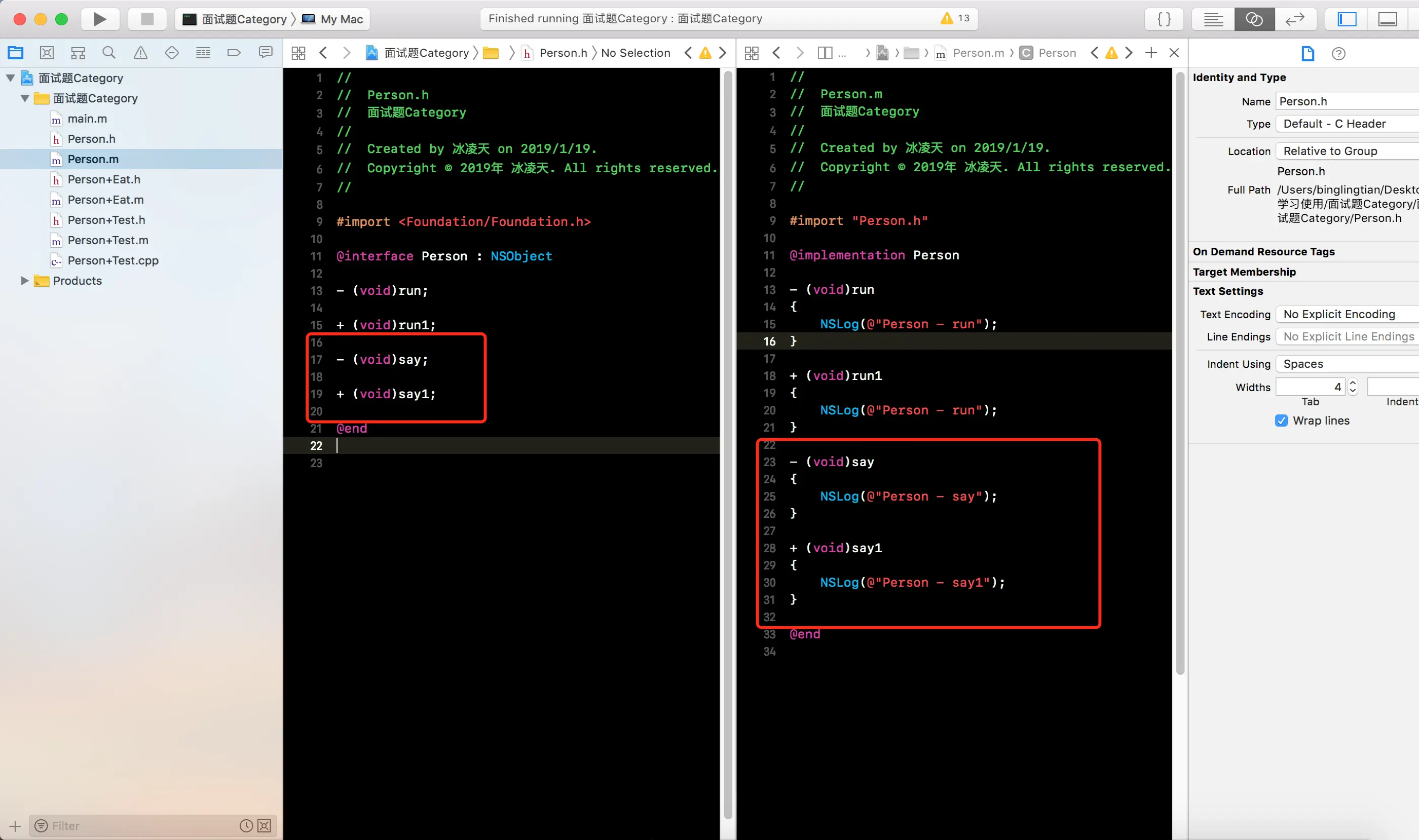Toggle the Debug area visibility
The width and height of the screenshot is (1419, 840).
click(1387, 19)
